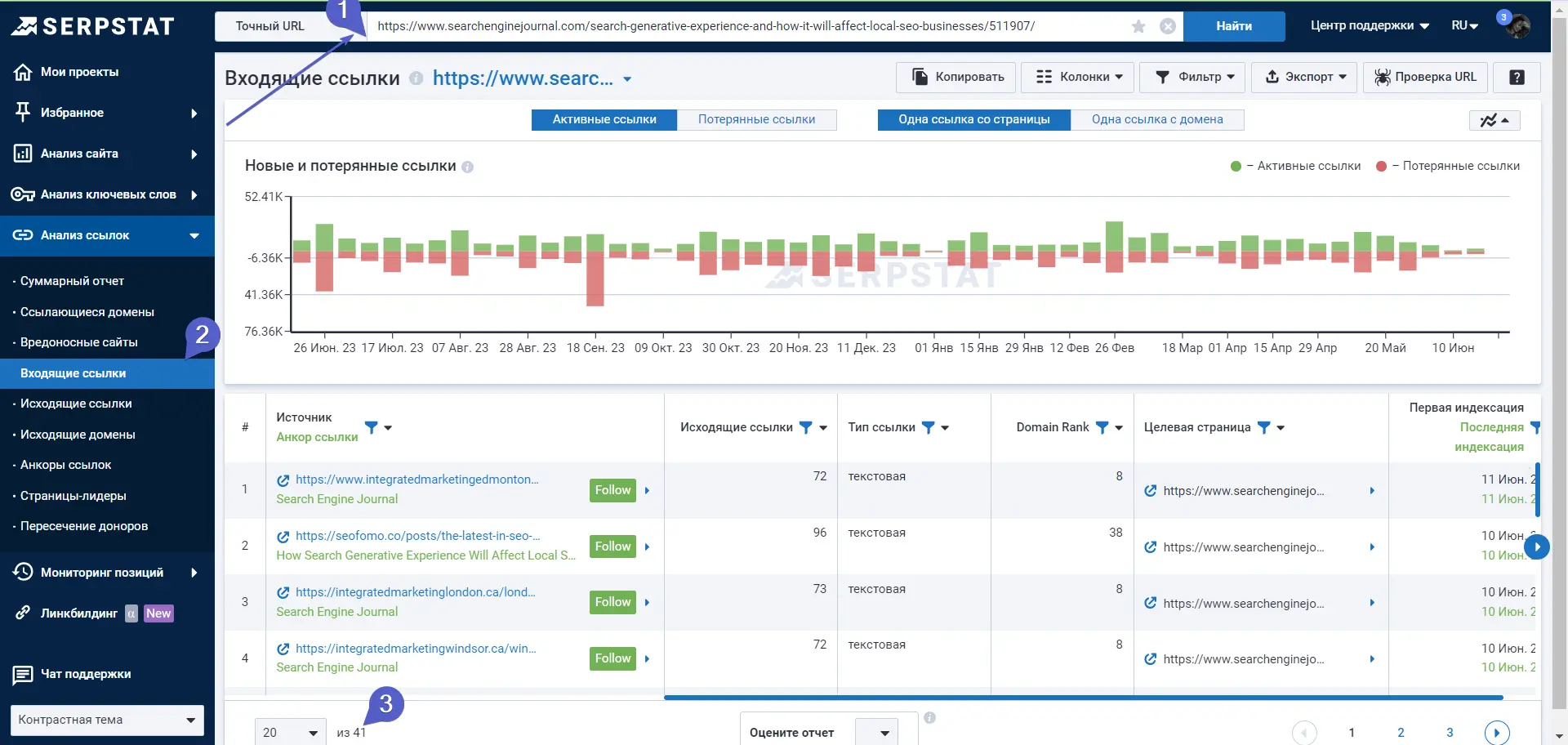
Task: Open Ссылающиеся домены in sidebar
Action: (x=87, y=312)
